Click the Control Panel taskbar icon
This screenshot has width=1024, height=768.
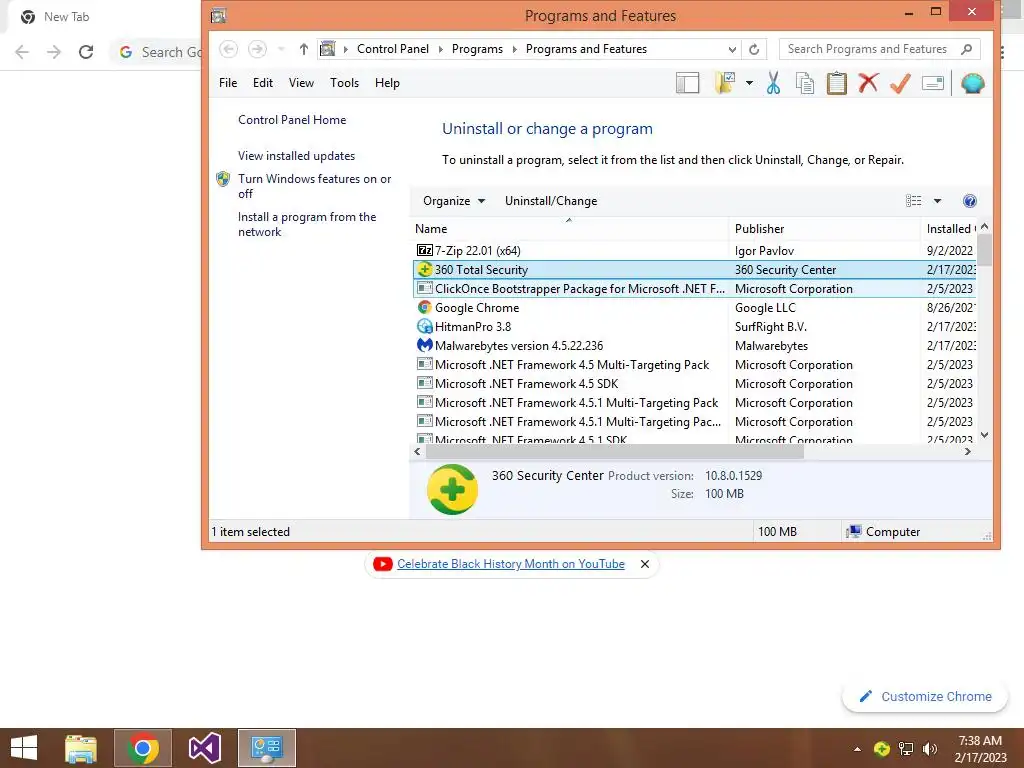coord(266,748)
